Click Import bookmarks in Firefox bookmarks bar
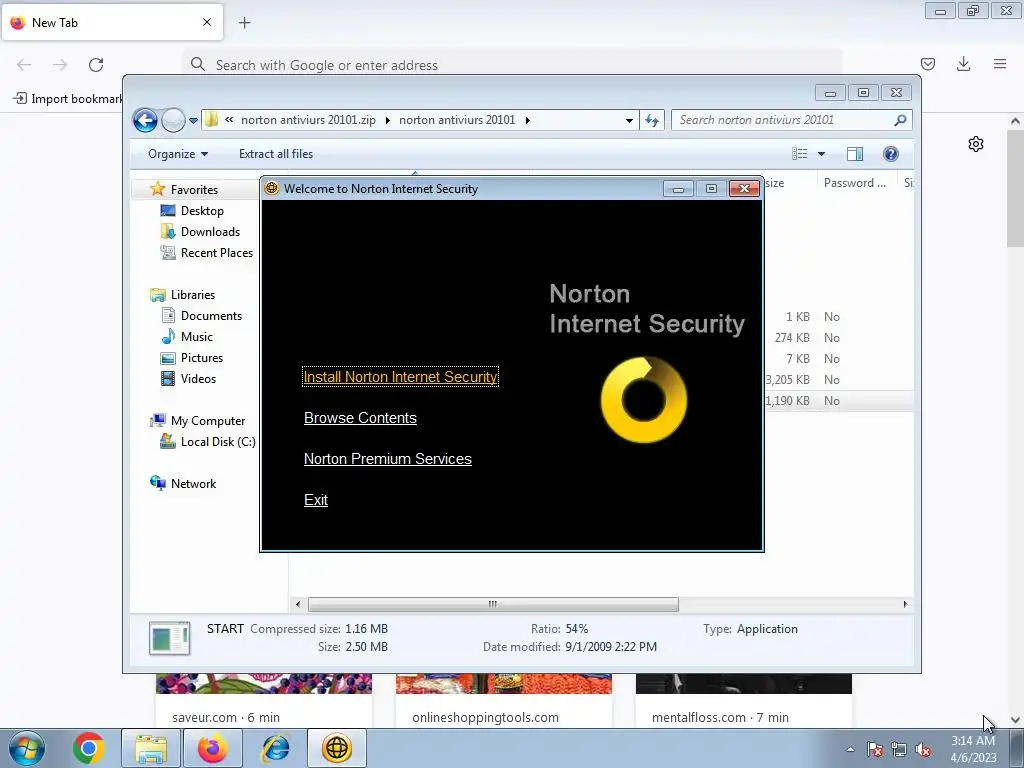The image size is (1024, 768). pyautogui.click(x=68, y=99)
